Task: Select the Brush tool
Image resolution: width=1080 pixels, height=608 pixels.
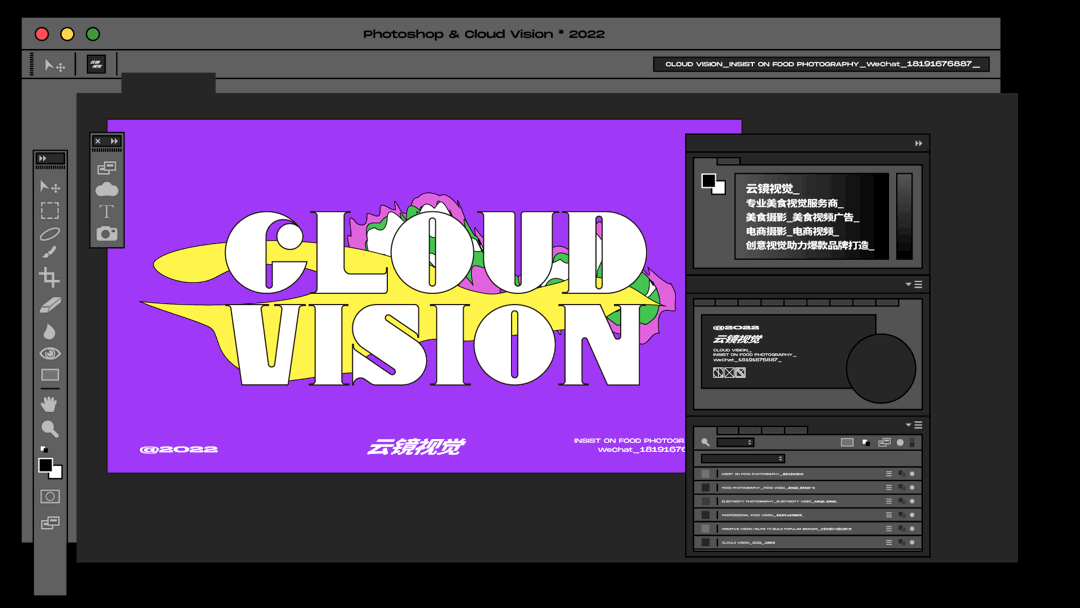Action: (49, 252)
